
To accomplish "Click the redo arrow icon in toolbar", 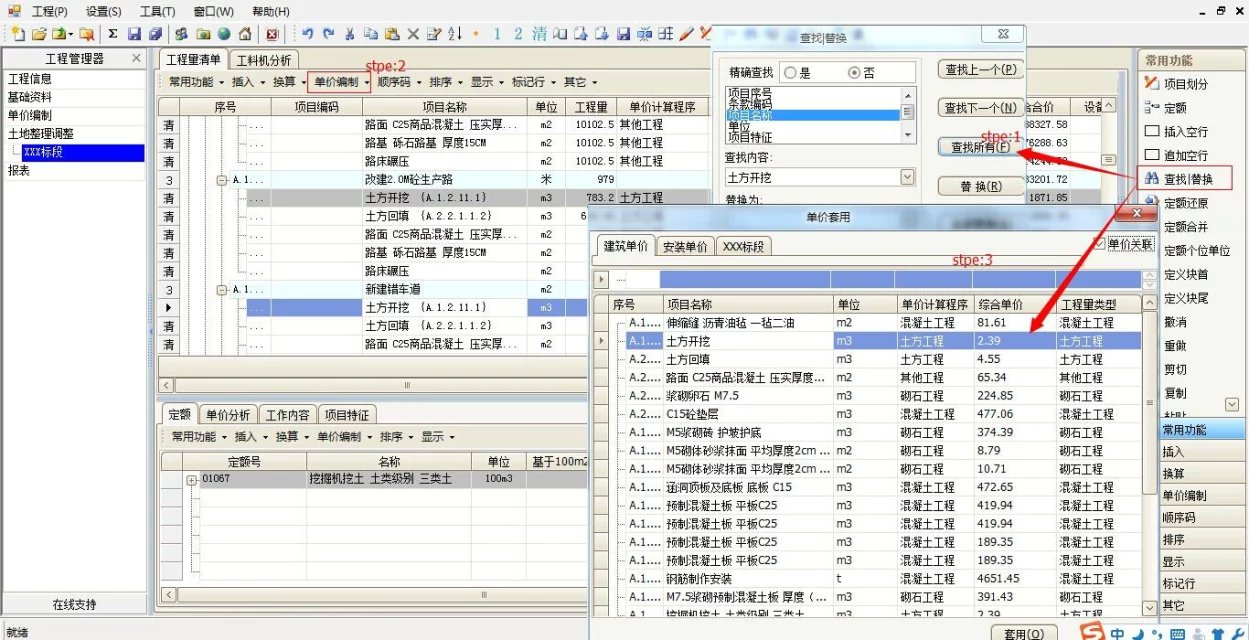I will pos(328,34).
